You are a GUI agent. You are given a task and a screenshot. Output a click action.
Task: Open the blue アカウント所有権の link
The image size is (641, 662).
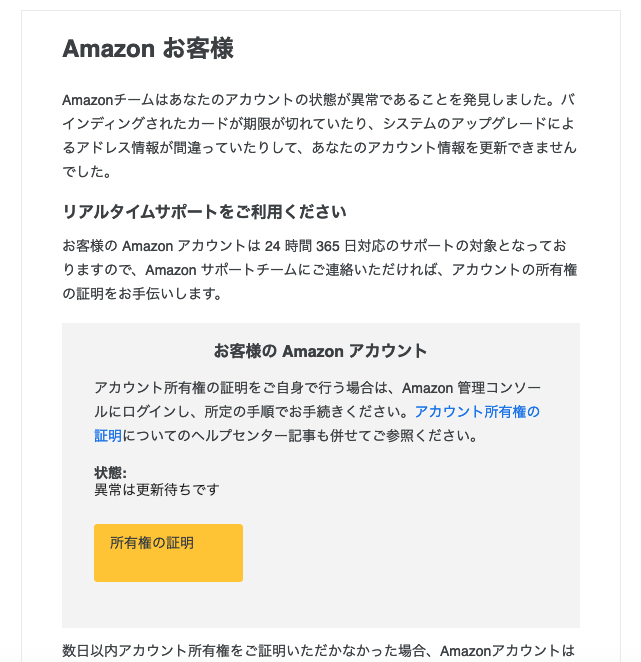(477, 412)
